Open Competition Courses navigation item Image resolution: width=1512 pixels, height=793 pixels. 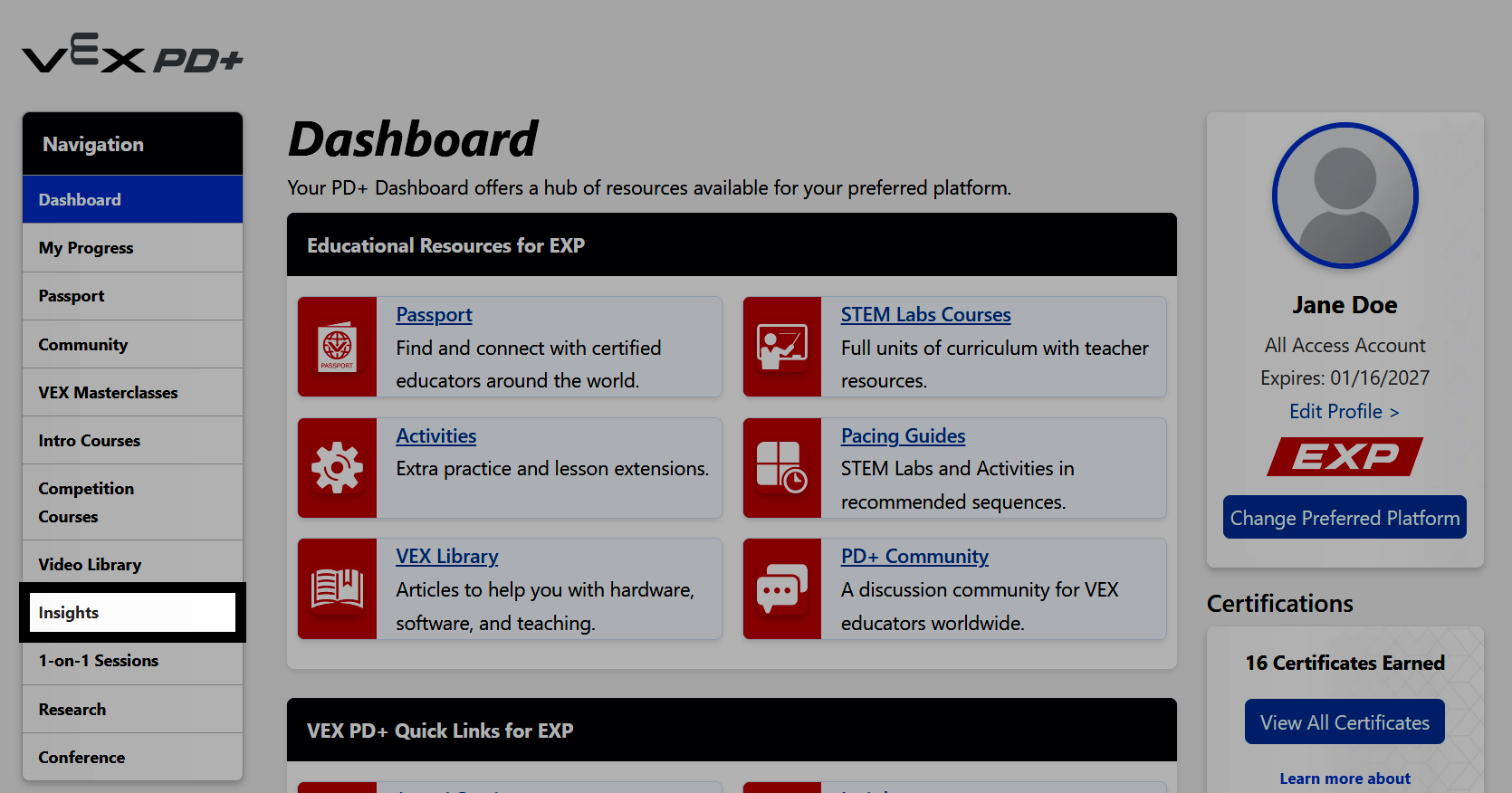(132, 502)
